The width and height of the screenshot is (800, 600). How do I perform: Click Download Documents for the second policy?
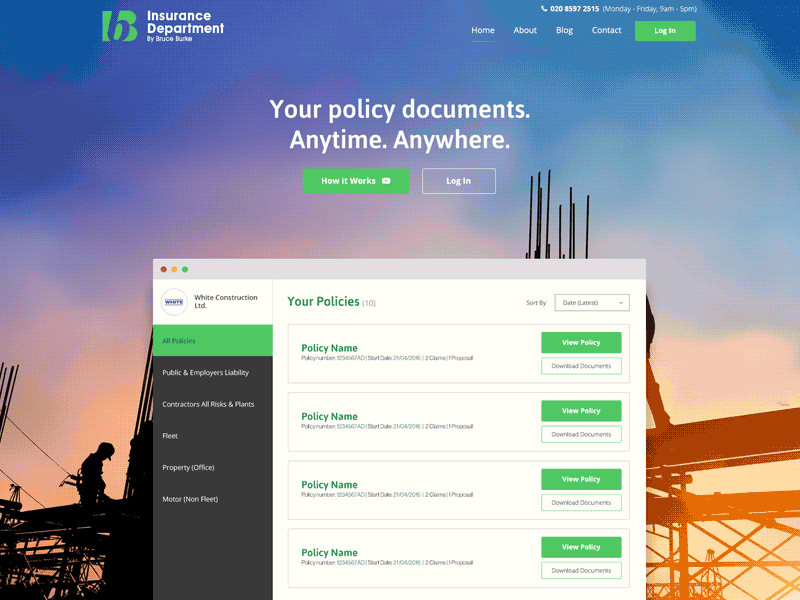(x=581, y=434)
